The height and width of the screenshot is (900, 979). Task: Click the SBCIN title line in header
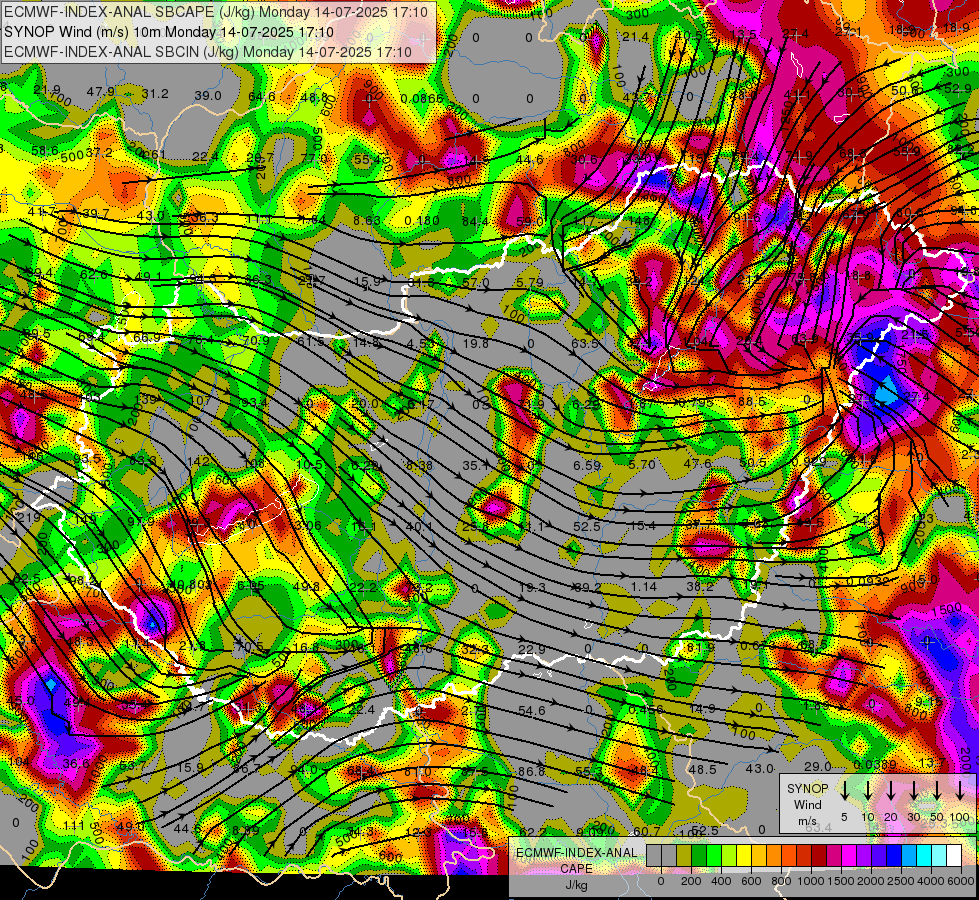pyautogui.click(x=209, y=52)
